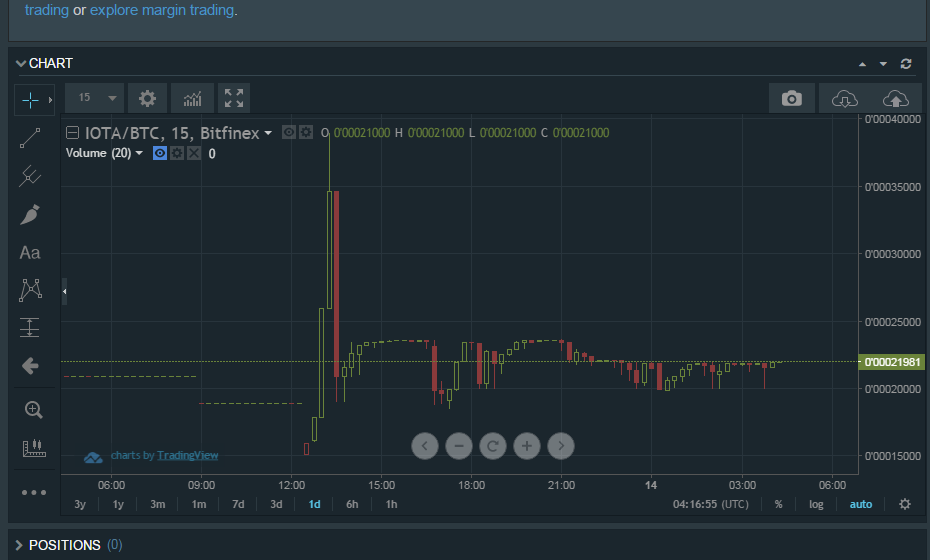The image size is (930, 560).
Task: Collapse left drawing toolbar with arrow handle
Action: point(64,291)
